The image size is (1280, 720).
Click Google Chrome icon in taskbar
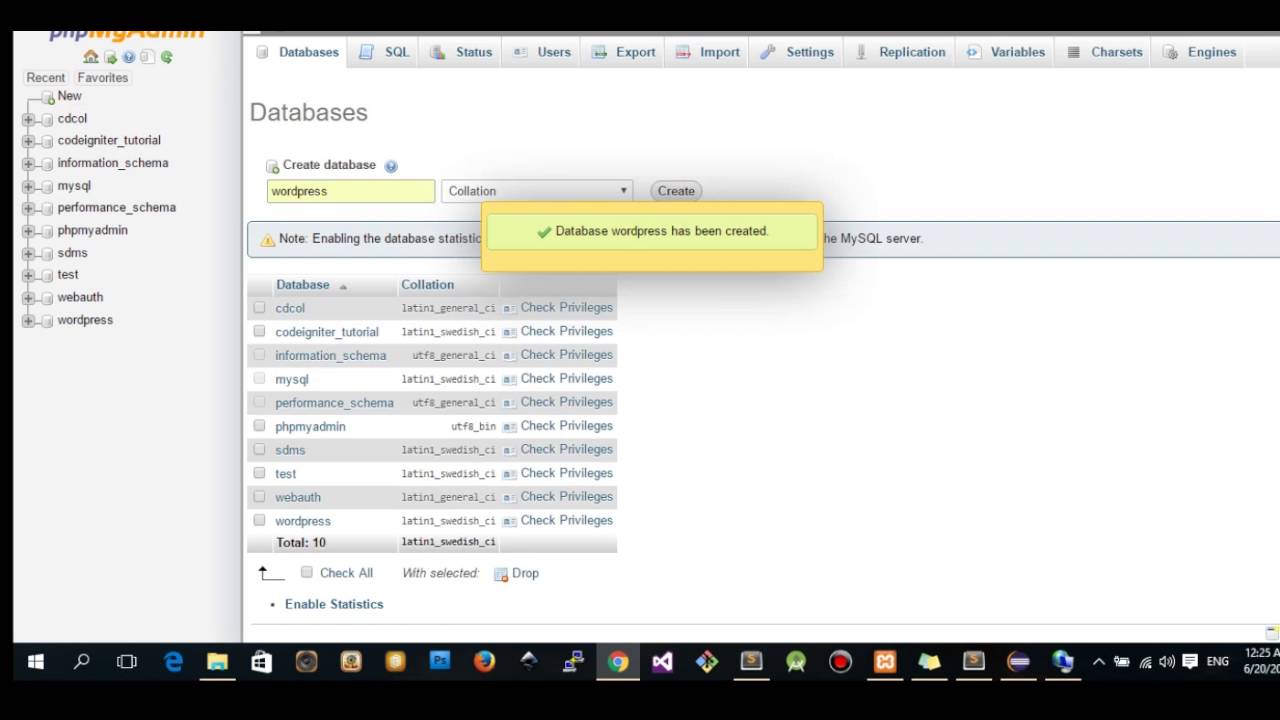(618, 662)
